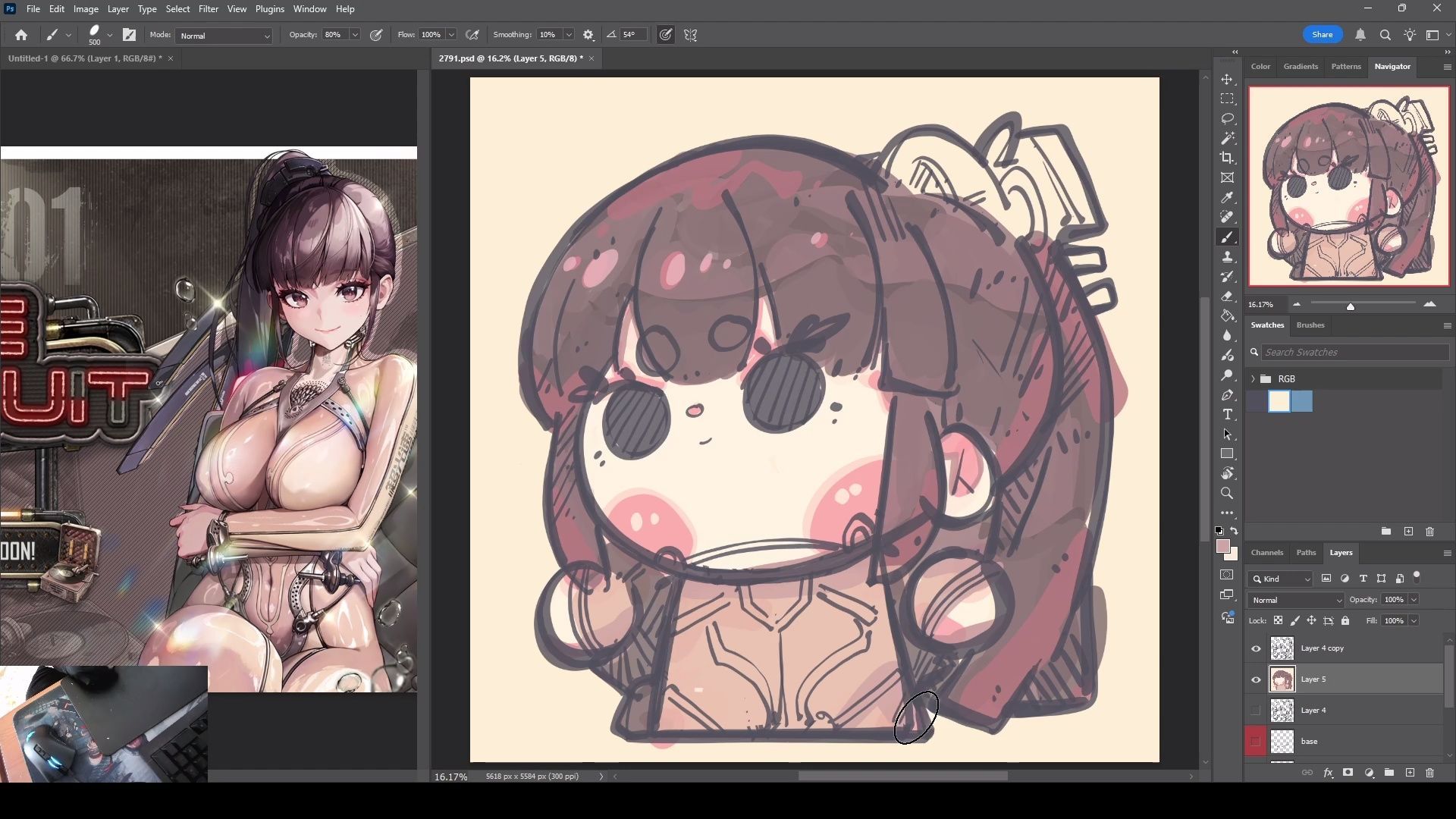Select the Frame tool
The height and width of the screenshot is (819, 1456).
pos(1227,177)
